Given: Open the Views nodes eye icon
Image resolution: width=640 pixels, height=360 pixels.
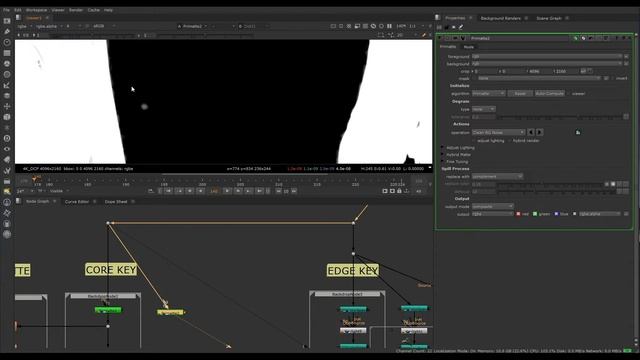Looking at the screenshot, I should tap(7, 149).
